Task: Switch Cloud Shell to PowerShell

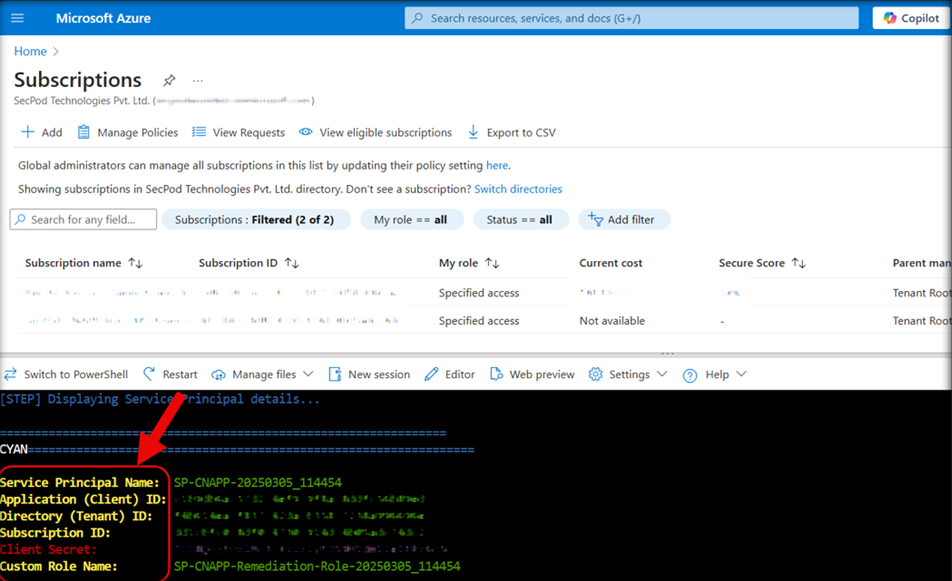Action: pos(66,374)
